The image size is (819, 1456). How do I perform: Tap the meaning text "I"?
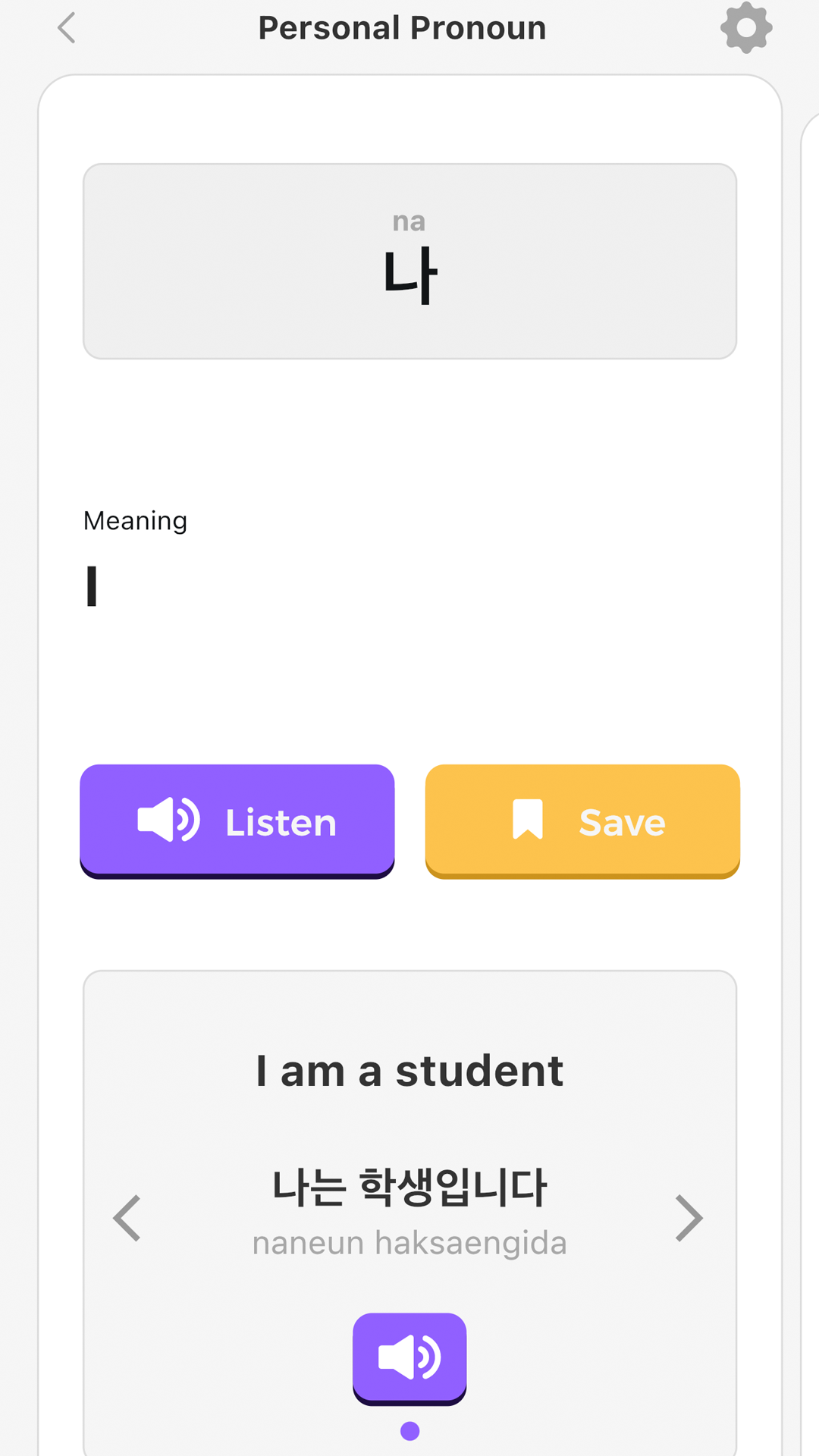tap(92, 586)
